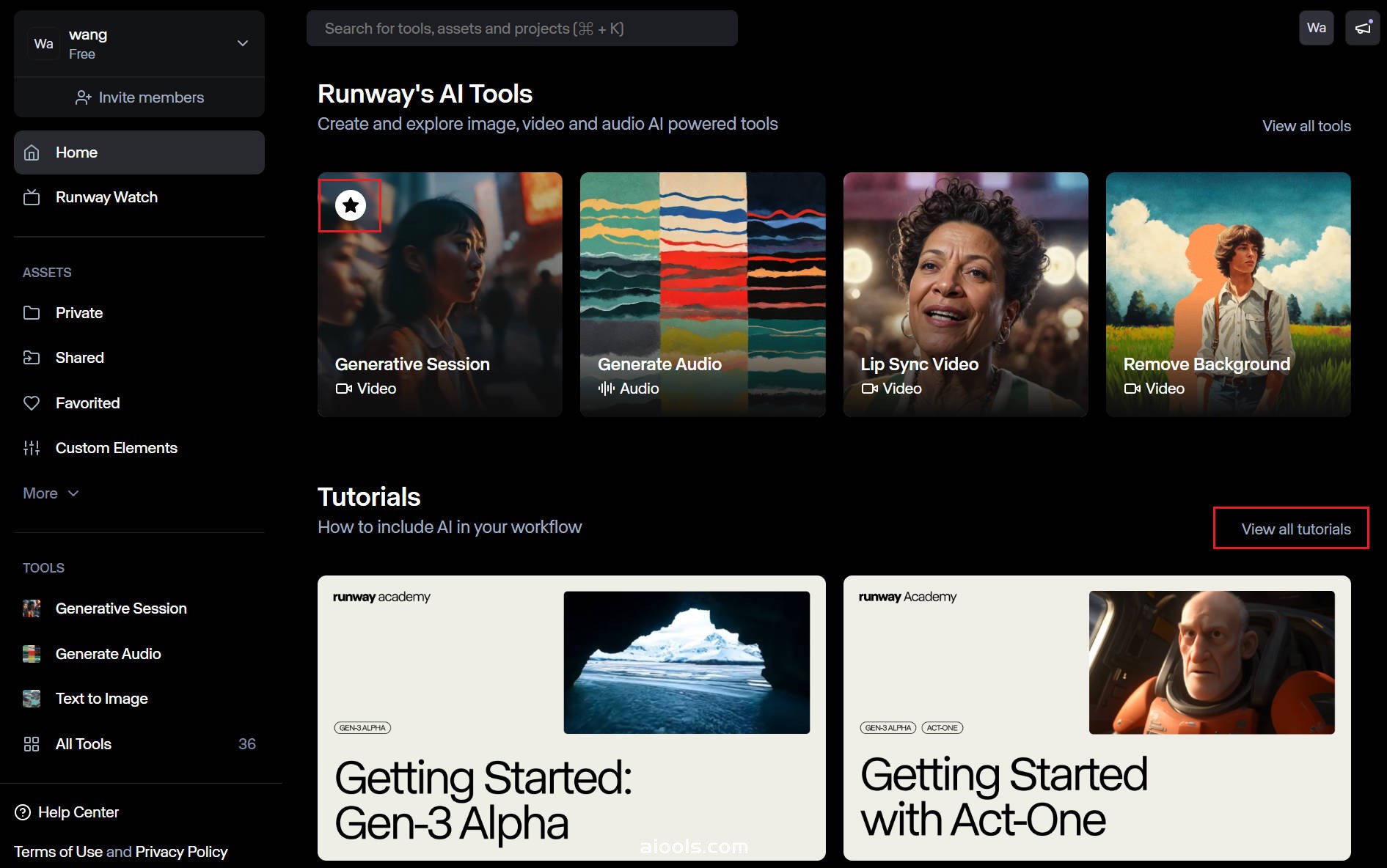Click View all tutorials link

click(1296, 529)
